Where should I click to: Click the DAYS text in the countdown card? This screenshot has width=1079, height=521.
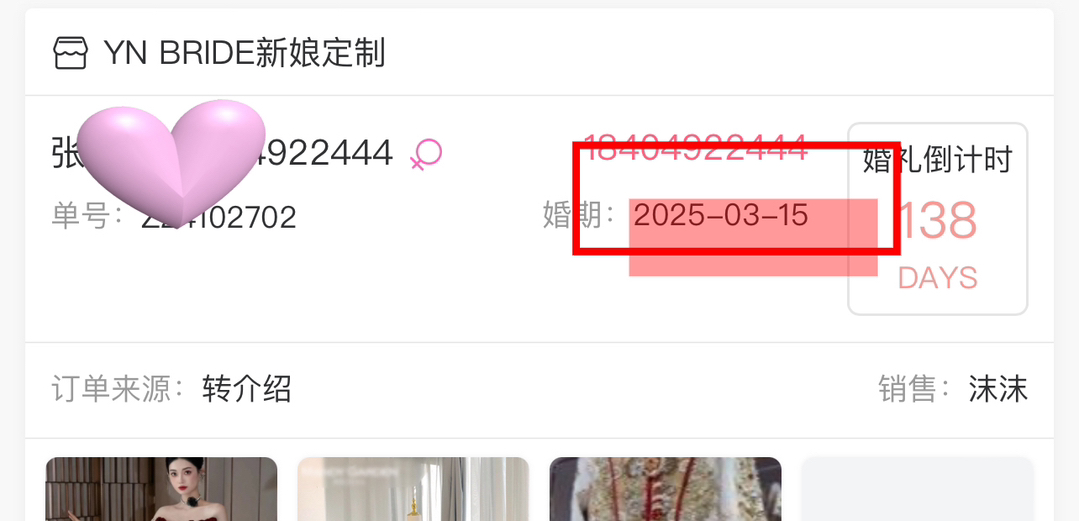[937, 278]
